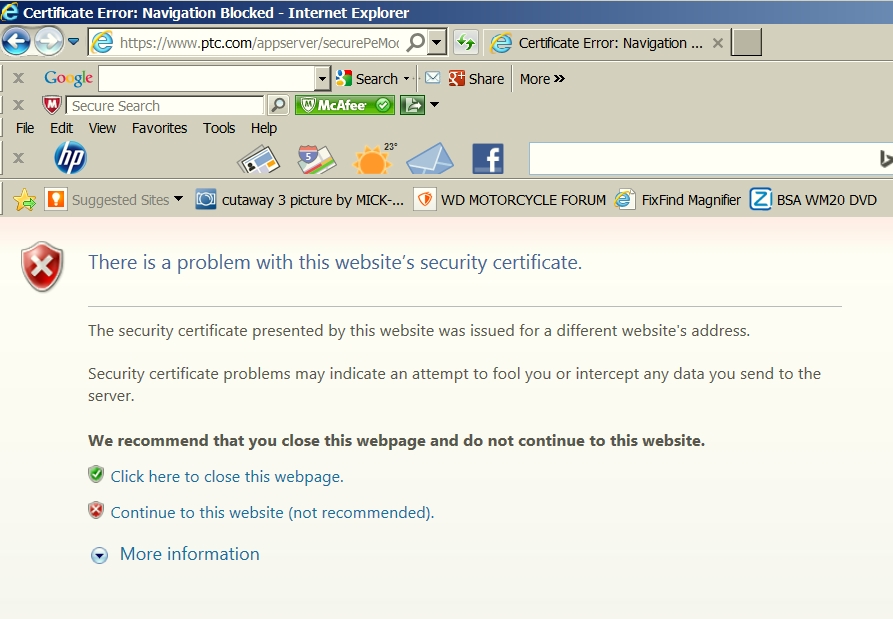Click the Google toolbar search box
The image size is (893, 619).
click(x=207, y=79)
